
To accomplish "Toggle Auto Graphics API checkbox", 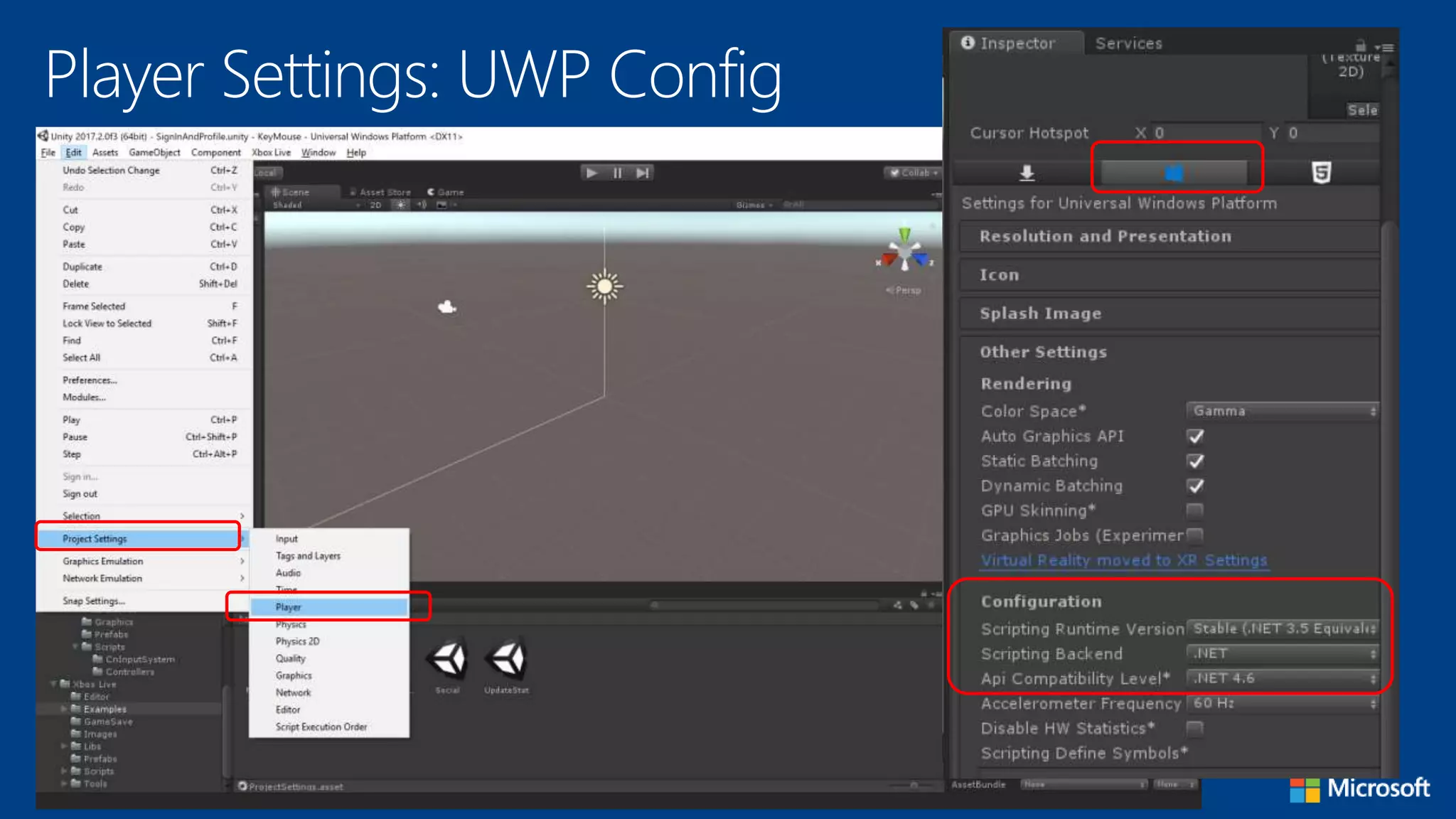I will [1196, 437].
